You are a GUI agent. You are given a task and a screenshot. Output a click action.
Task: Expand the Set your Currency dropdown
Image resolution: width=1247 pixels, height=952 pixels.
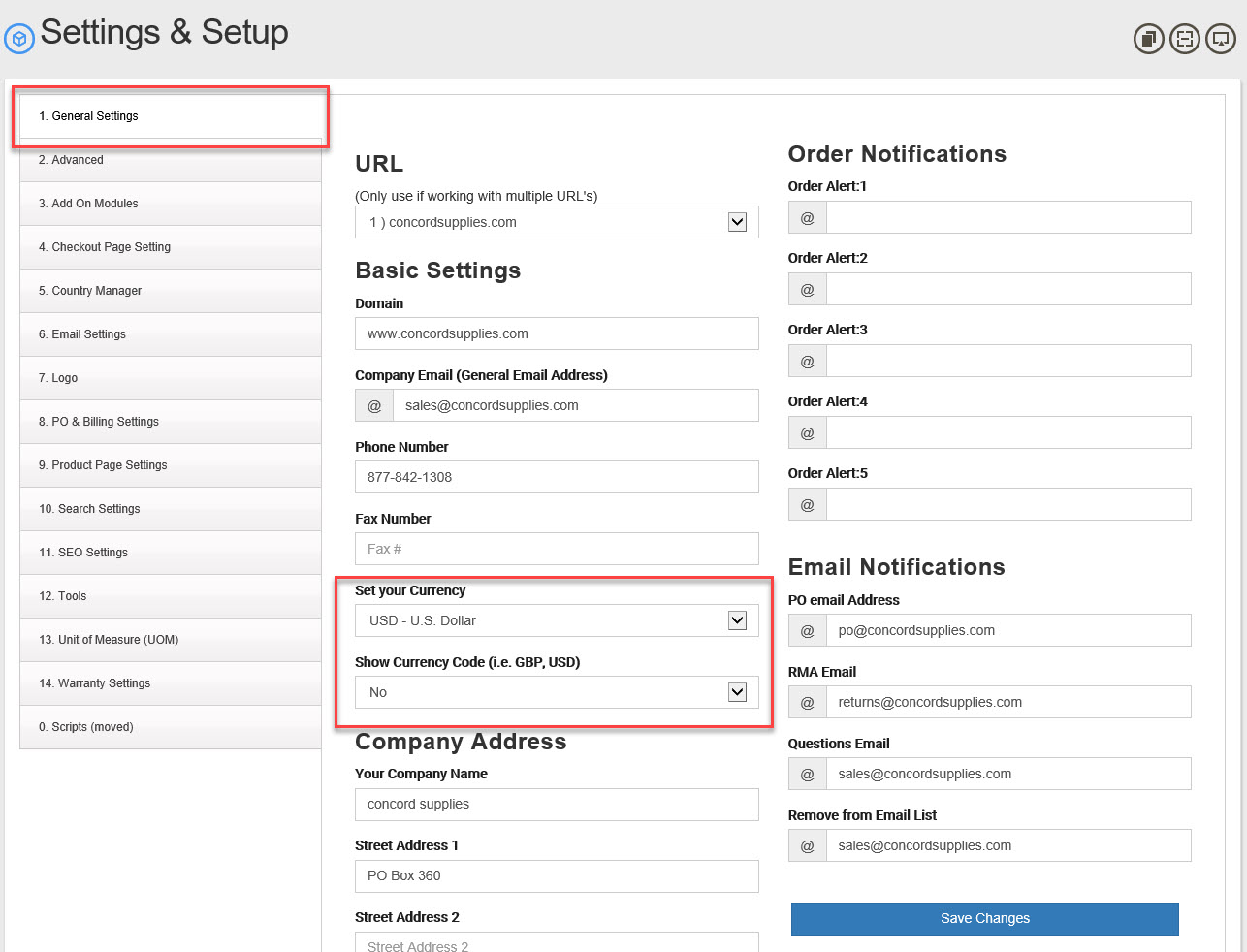click(557, 620)
